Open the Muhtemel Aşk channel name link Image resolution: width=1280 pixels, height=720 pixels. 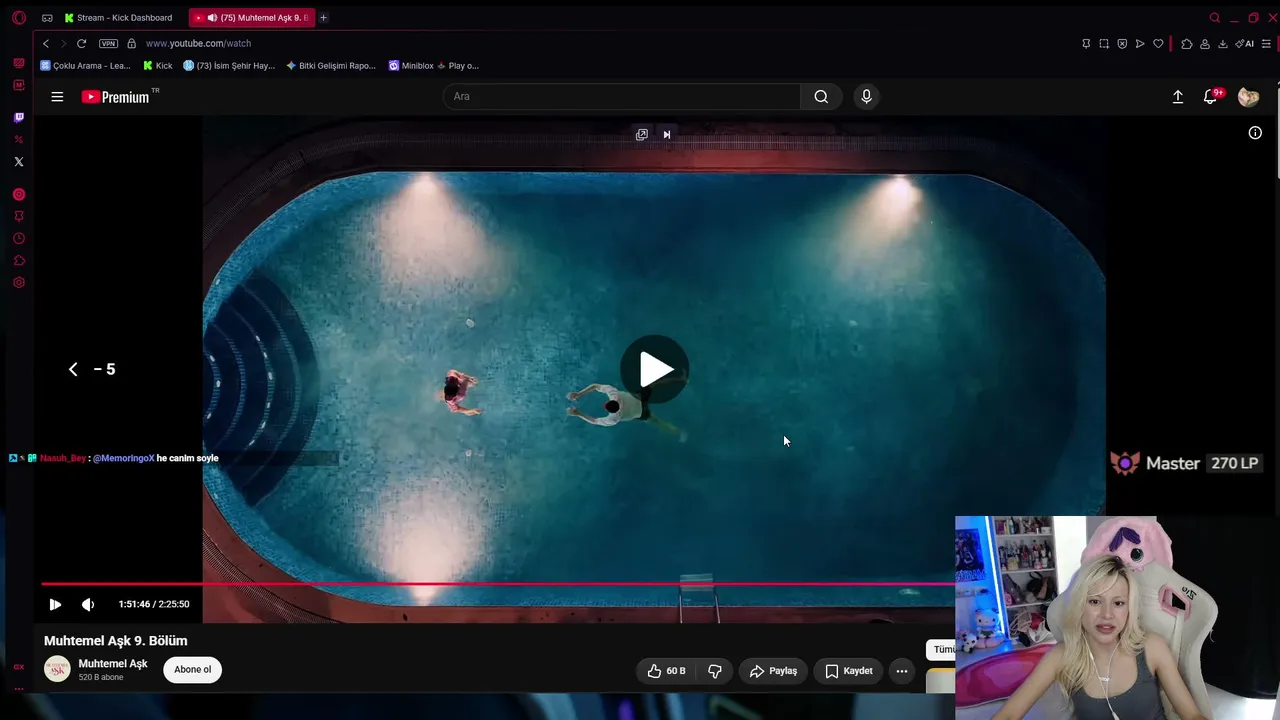pyautogui.click(x=113, y=664)
